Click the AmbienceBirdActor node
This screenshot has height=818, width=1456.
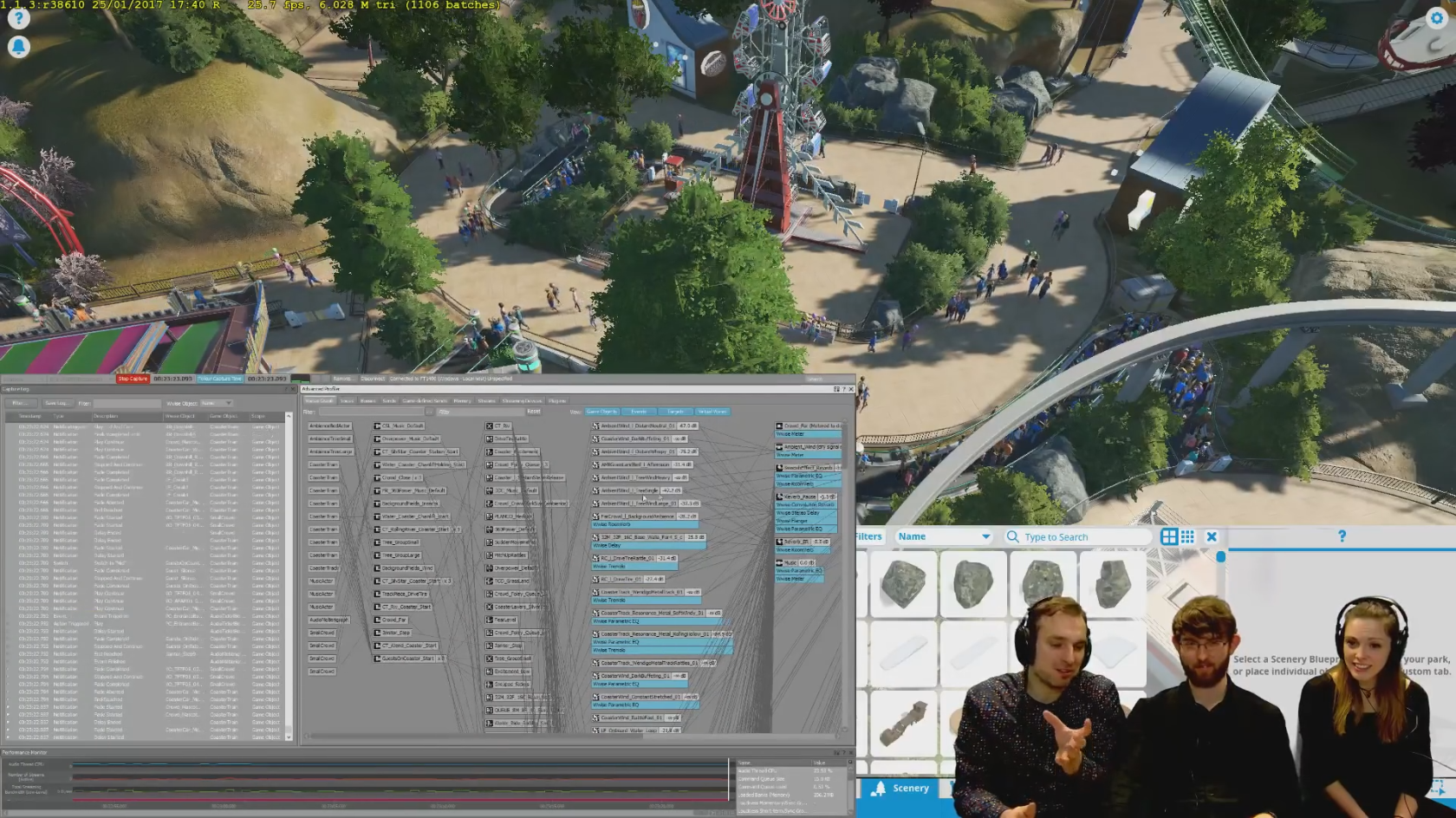[330, 426]
